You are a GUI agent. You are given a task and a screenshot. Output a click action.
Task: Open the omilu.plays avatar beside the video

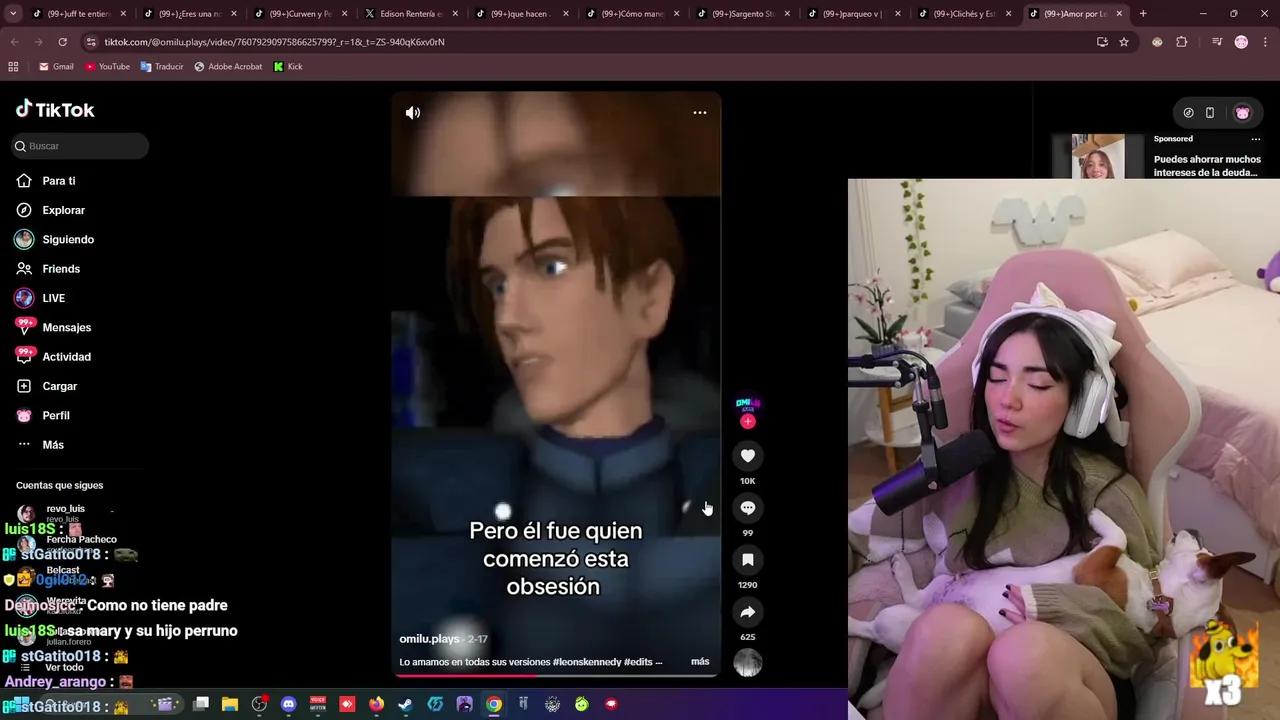tap(748, 403)
